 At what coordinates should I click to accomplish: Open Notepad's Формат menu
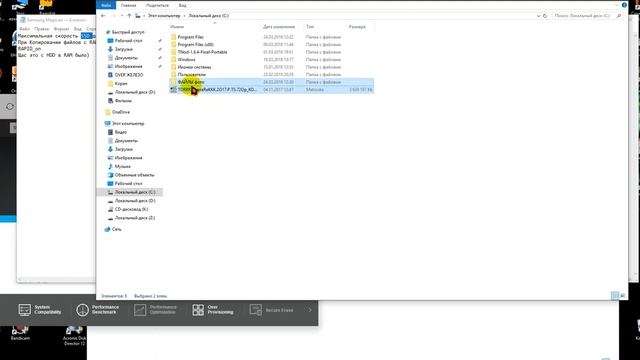(62, 29)
